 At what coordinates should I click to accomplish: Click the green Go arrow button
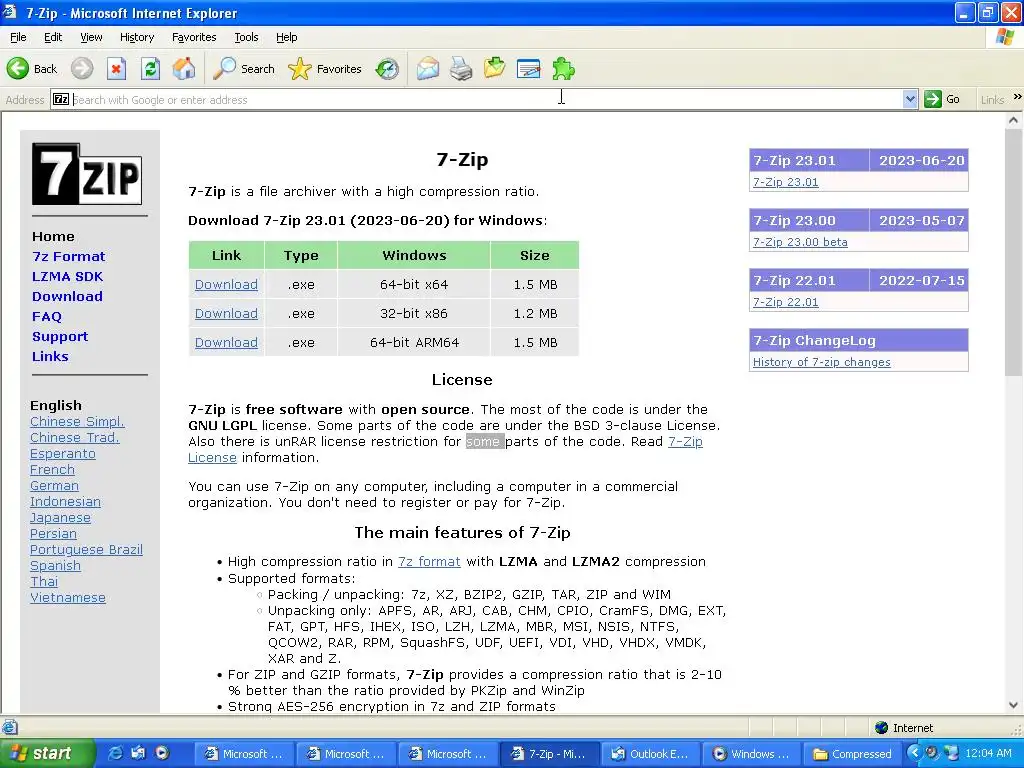pyautogui.click(x=942, y=99)
